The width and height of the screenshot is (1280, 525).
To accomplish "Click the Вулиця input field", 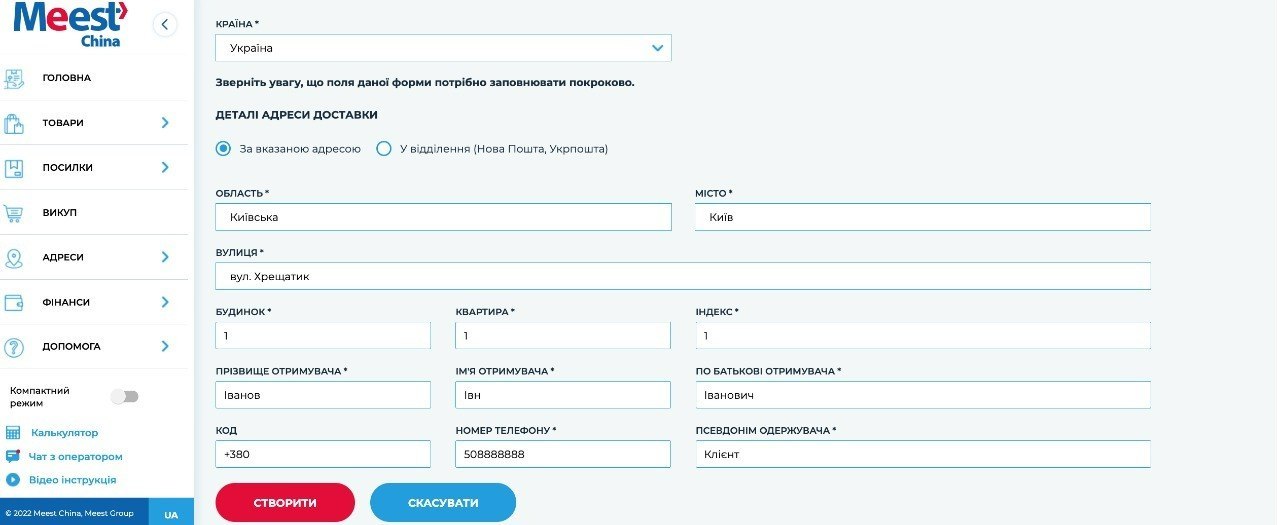I will 682,276.
